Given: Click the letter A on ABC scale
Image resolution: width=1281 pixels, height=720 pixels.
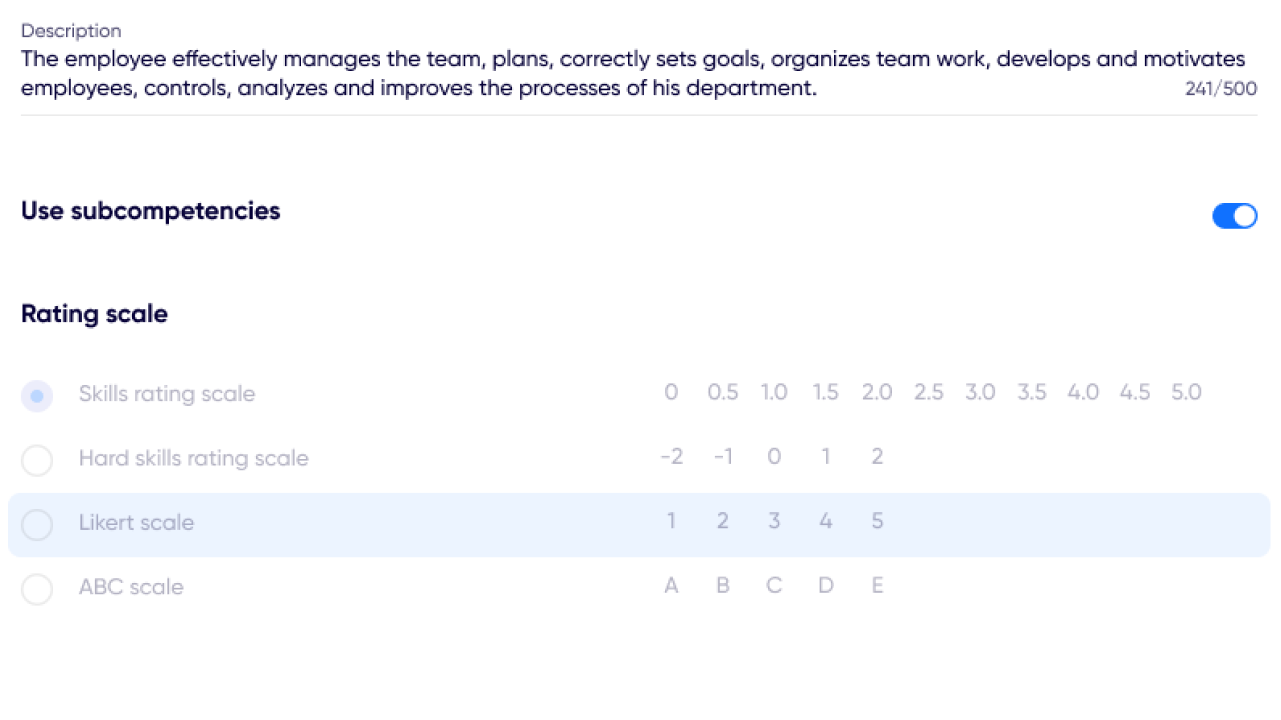Looking at the screenshot, I should coord(671,585).
